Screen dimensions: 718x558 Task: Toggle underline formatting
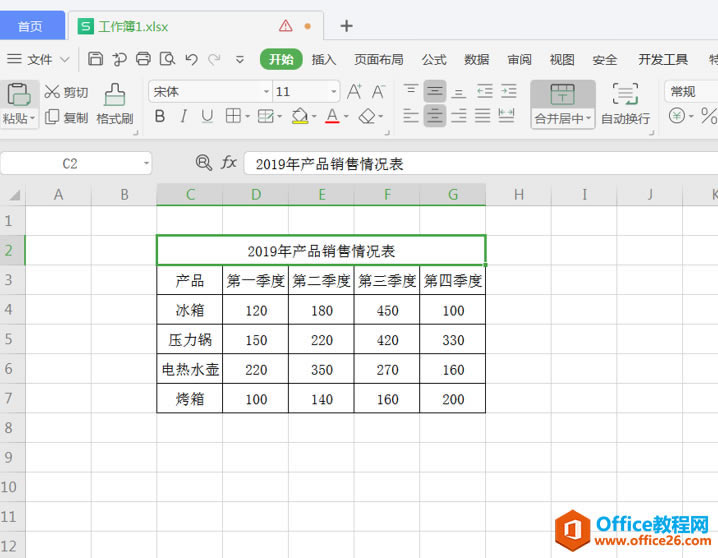pos(207,116)
